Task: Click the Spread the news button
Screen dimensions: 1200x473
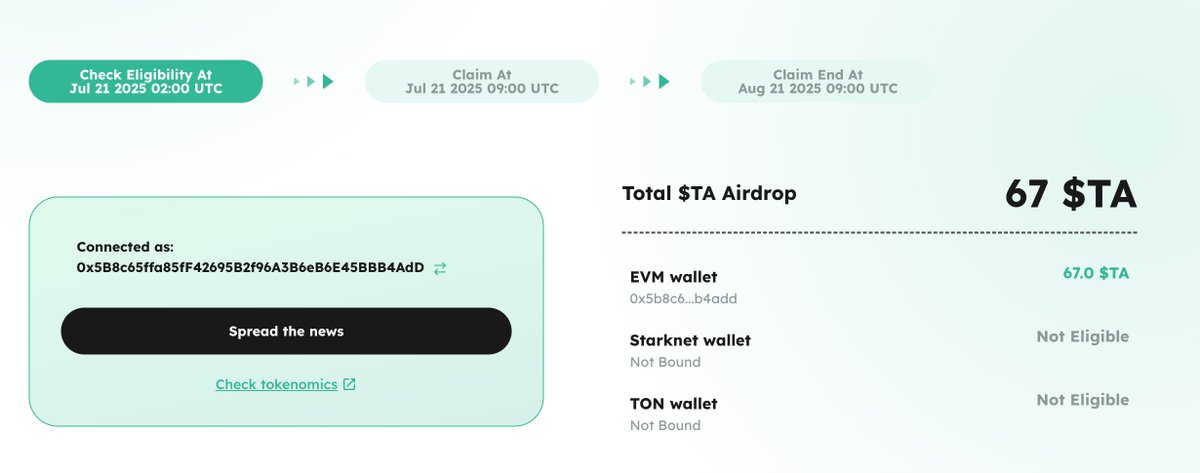Action: pyautogui.click(x=286, y=331)
